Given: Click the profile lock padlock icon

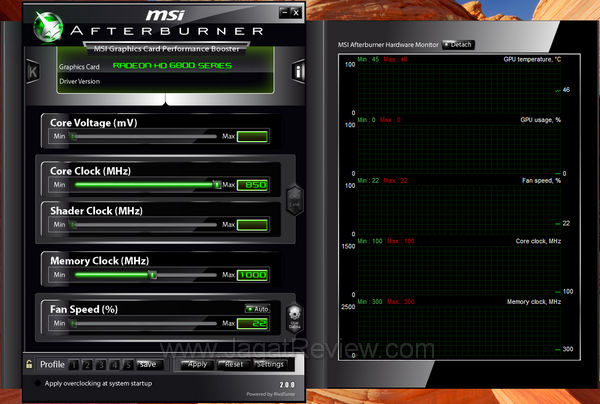Looking at the screenshot, I should pos(28,364).
